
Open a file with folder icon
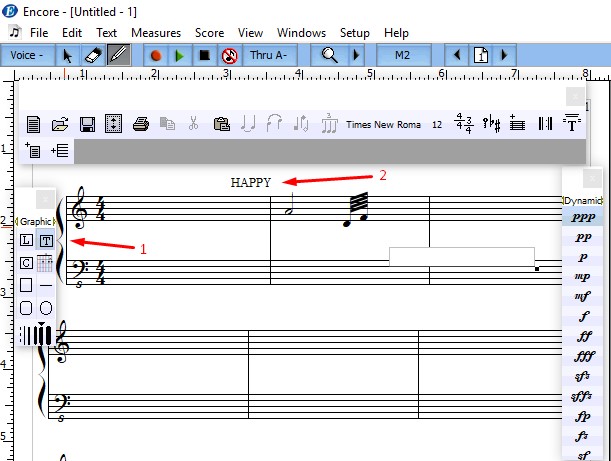[x=60, y=125]
